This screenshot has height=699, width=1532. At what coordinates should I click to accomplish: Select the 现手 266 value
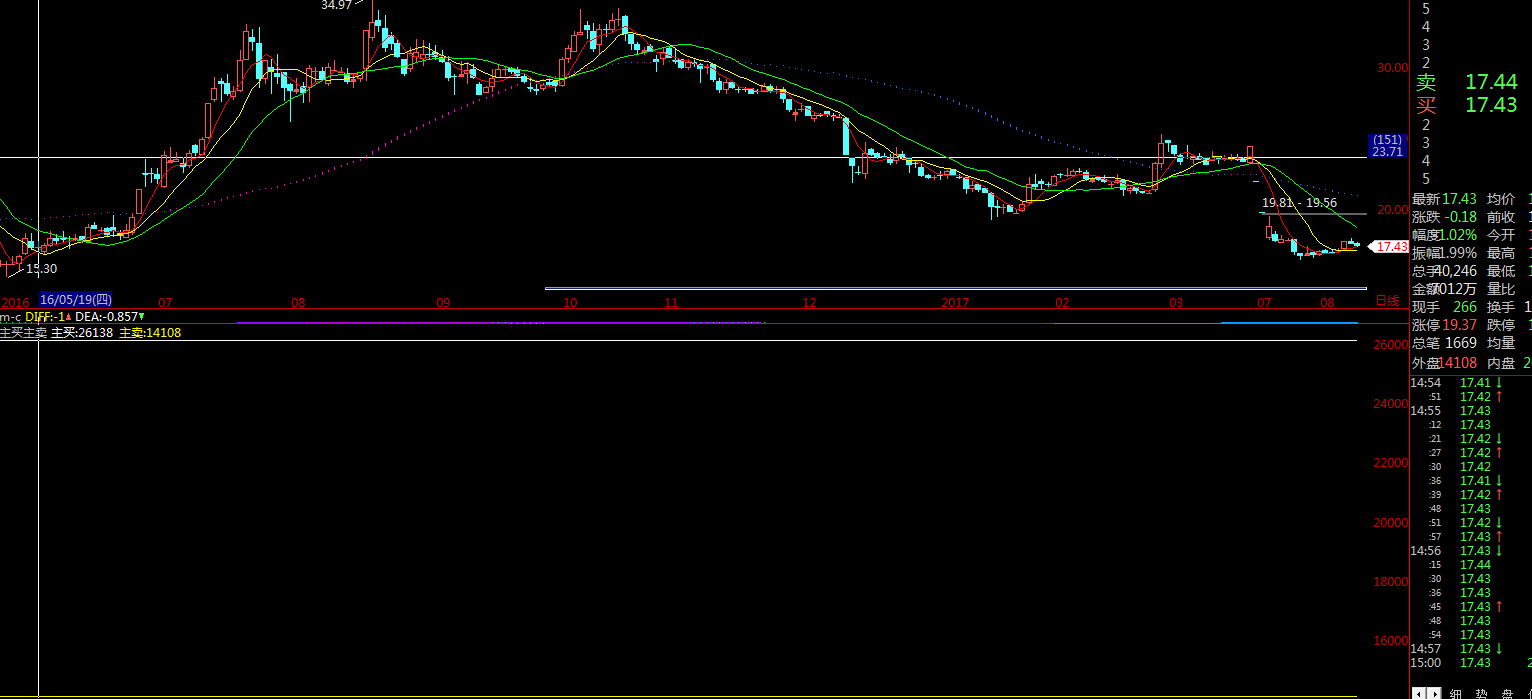pyautogui.click(x=1465, y=307)
